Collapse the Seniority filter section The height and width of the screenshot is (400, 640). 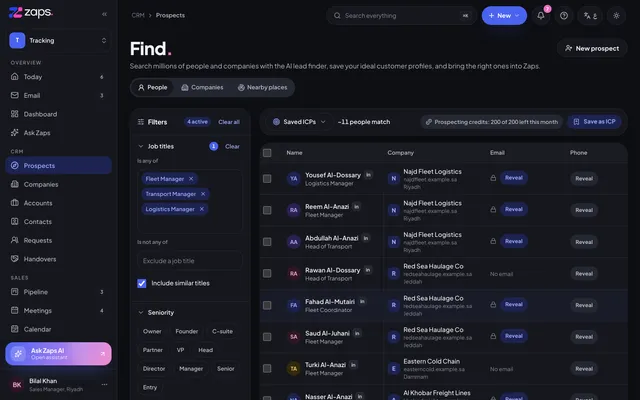coord(140,312)
